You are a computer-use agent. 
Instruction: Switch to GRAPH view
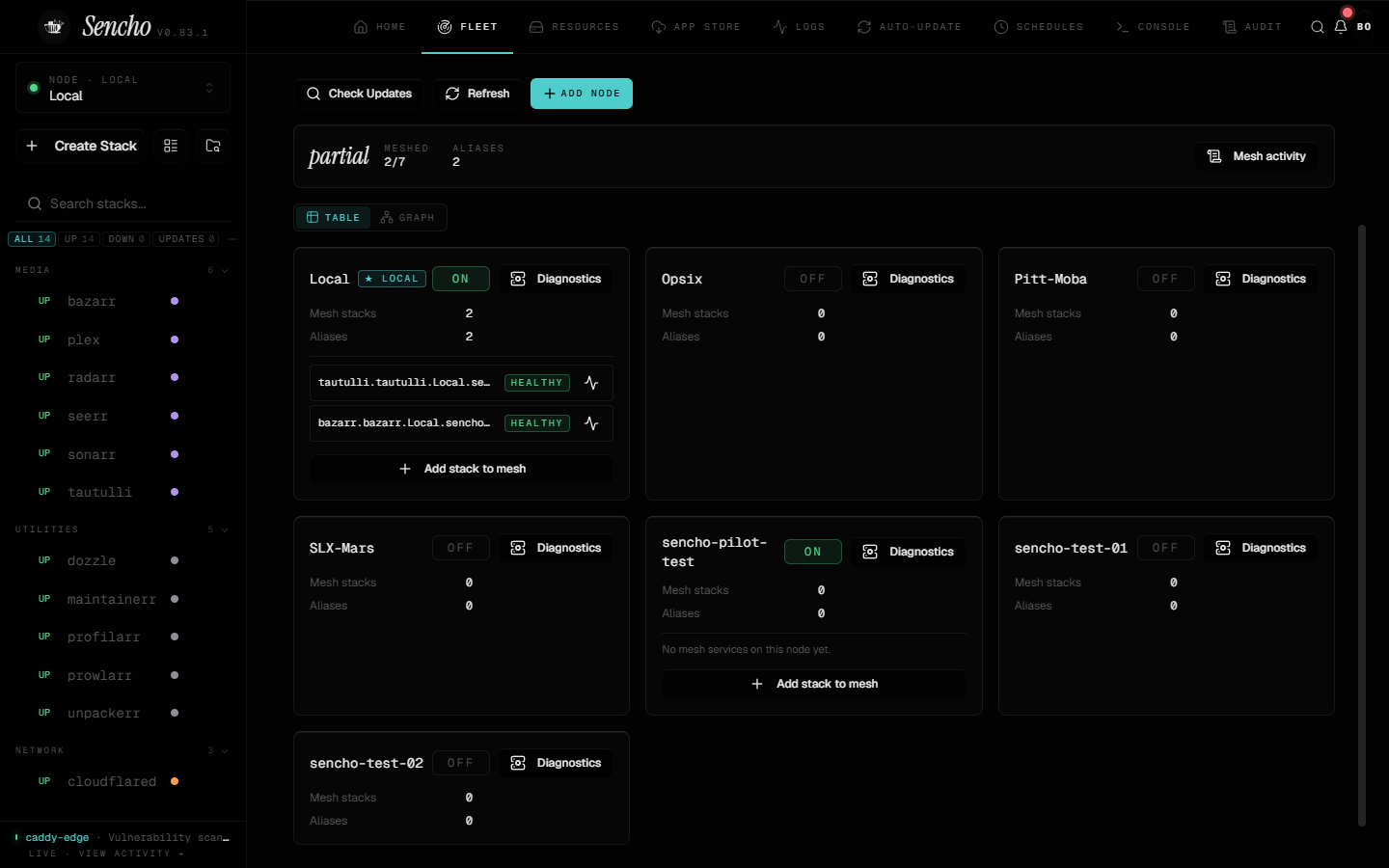pyautogui.click(x=408, y=218)
